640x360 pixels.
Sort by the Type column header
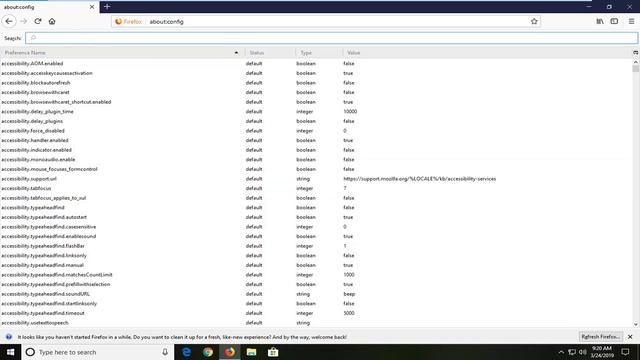point(319,53)
